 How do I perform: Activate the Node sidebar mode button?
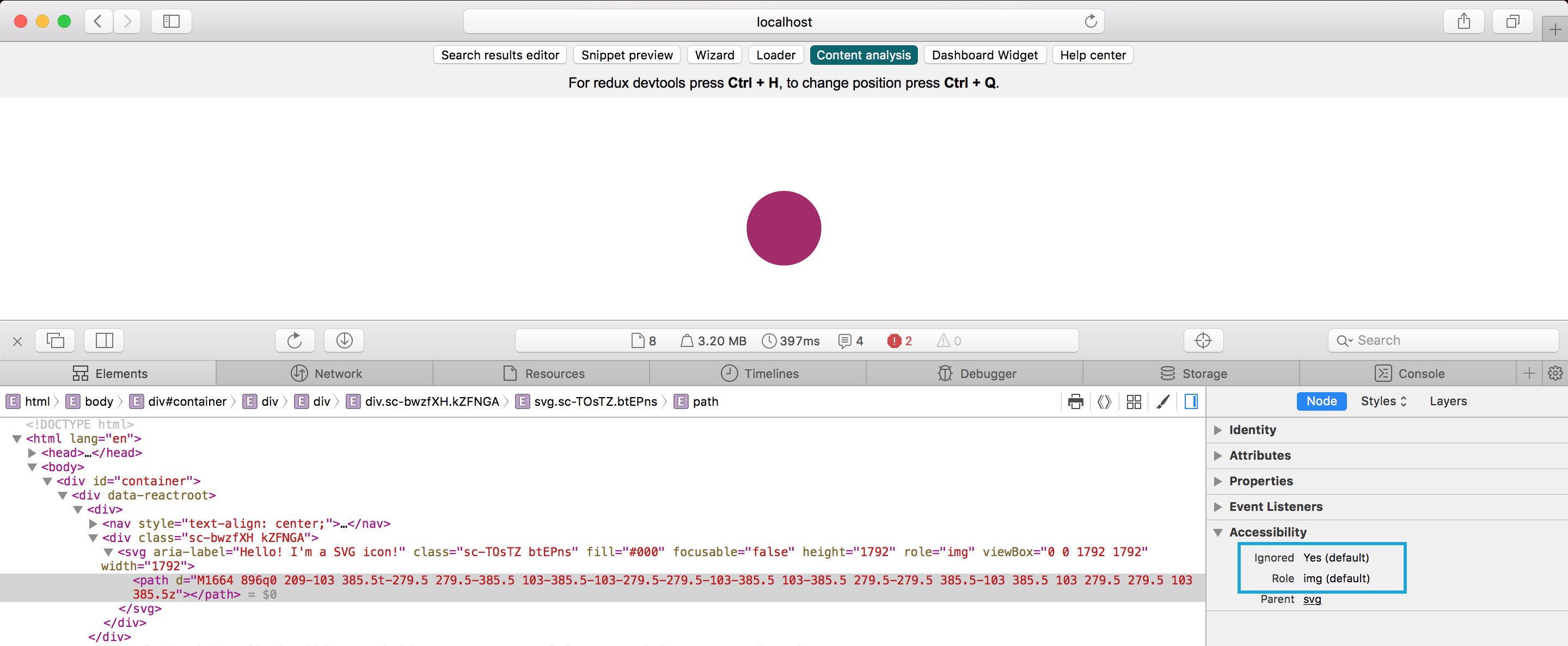1321,401
